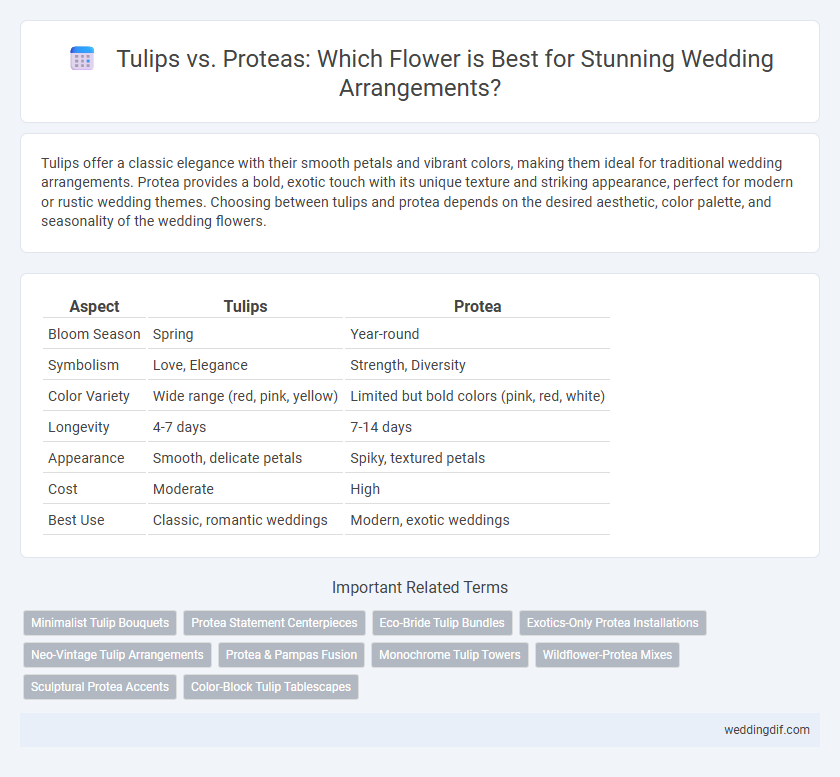Click the Color-Block Tulip Tablescapes tag
The image size is (840, 777).
(x=271, y=687)
